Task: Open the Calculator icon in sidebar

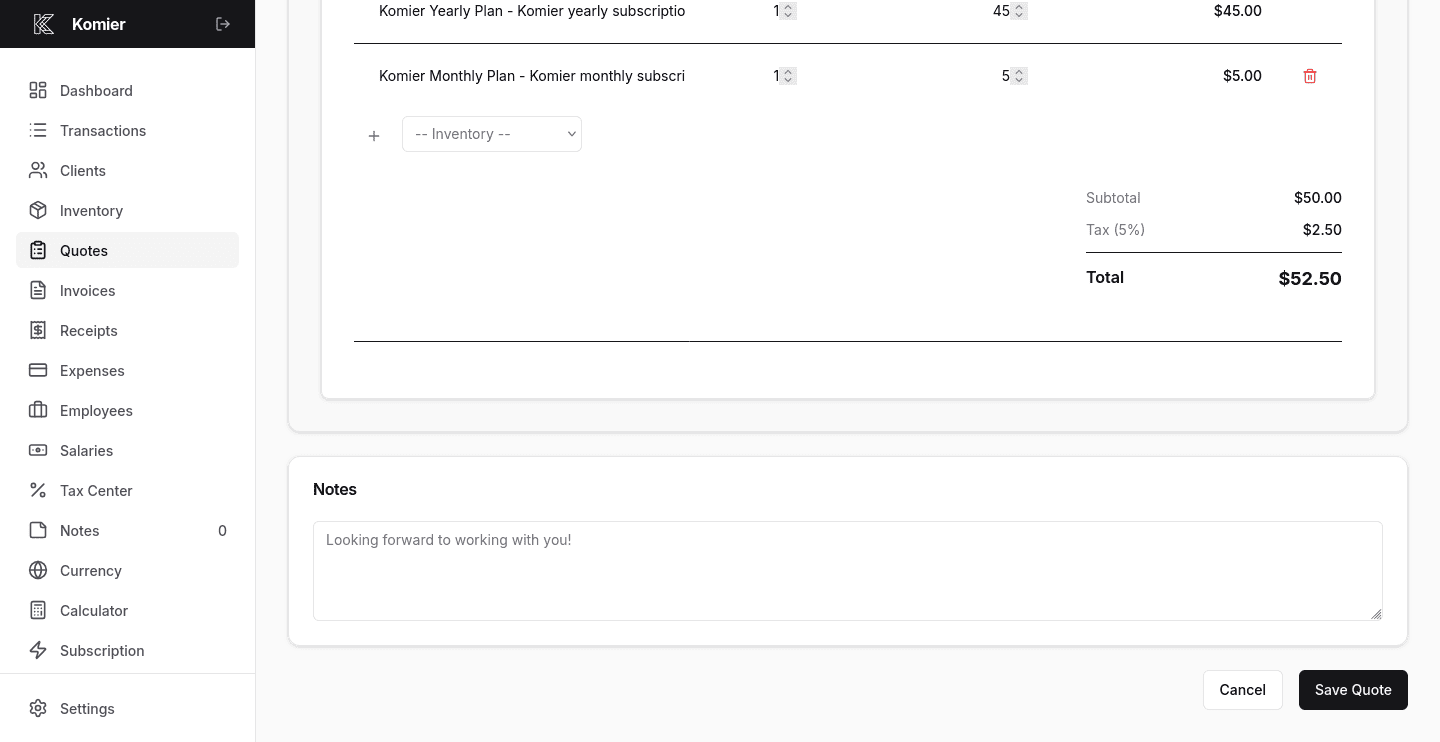Action: pyautogui.click(x=38, y=611)
